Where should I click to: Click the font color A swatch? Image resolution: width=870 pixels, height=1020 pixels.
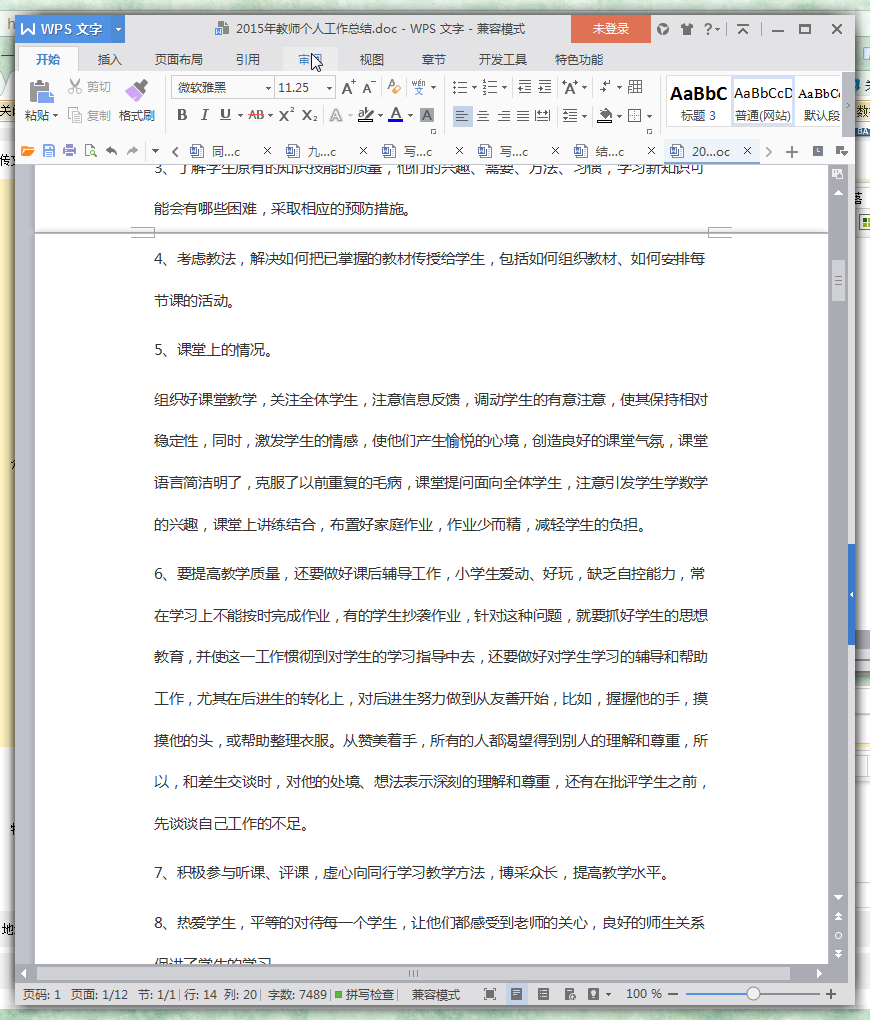[396, 115]
